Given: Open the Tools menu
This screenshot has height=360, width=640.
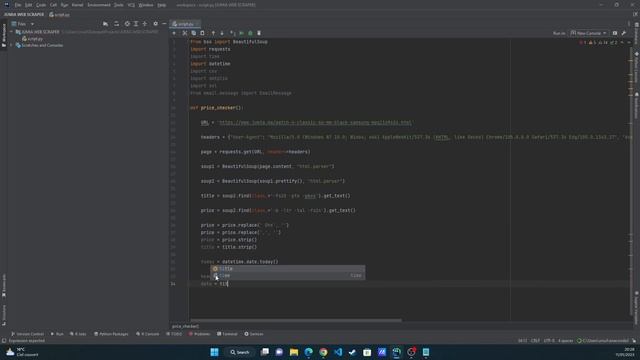Looking at the screenshot, I should [x=119, y=5].
